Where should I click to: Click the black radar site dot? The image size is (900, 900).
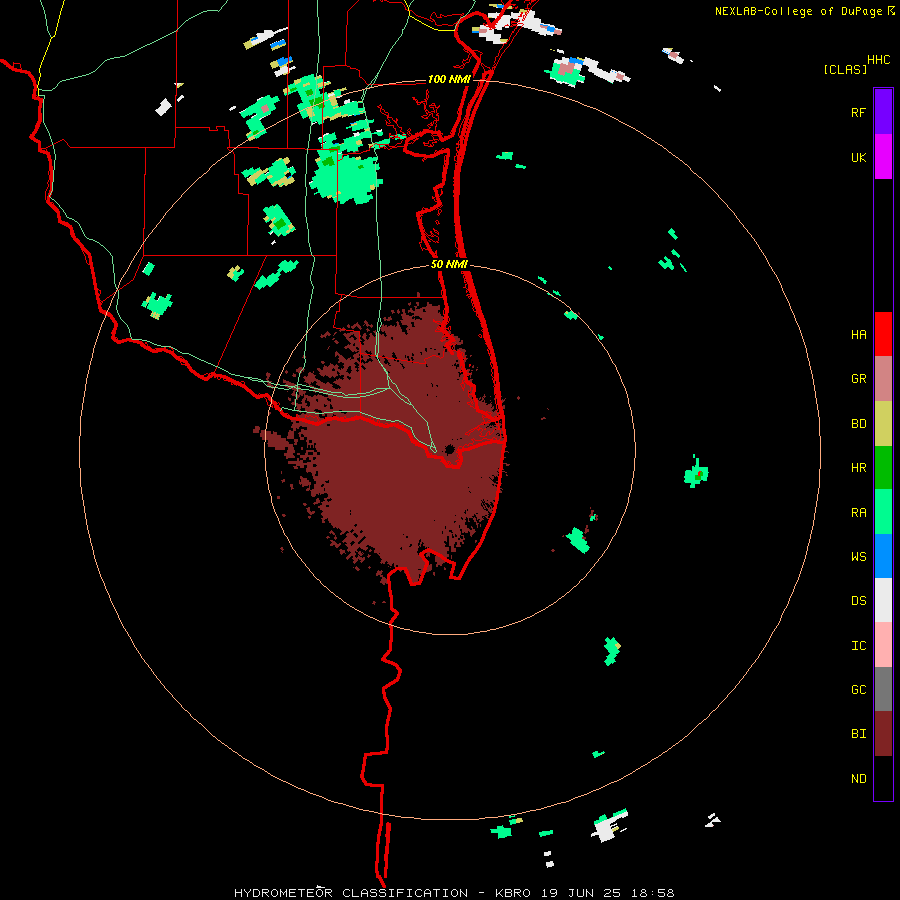point(449,449)
